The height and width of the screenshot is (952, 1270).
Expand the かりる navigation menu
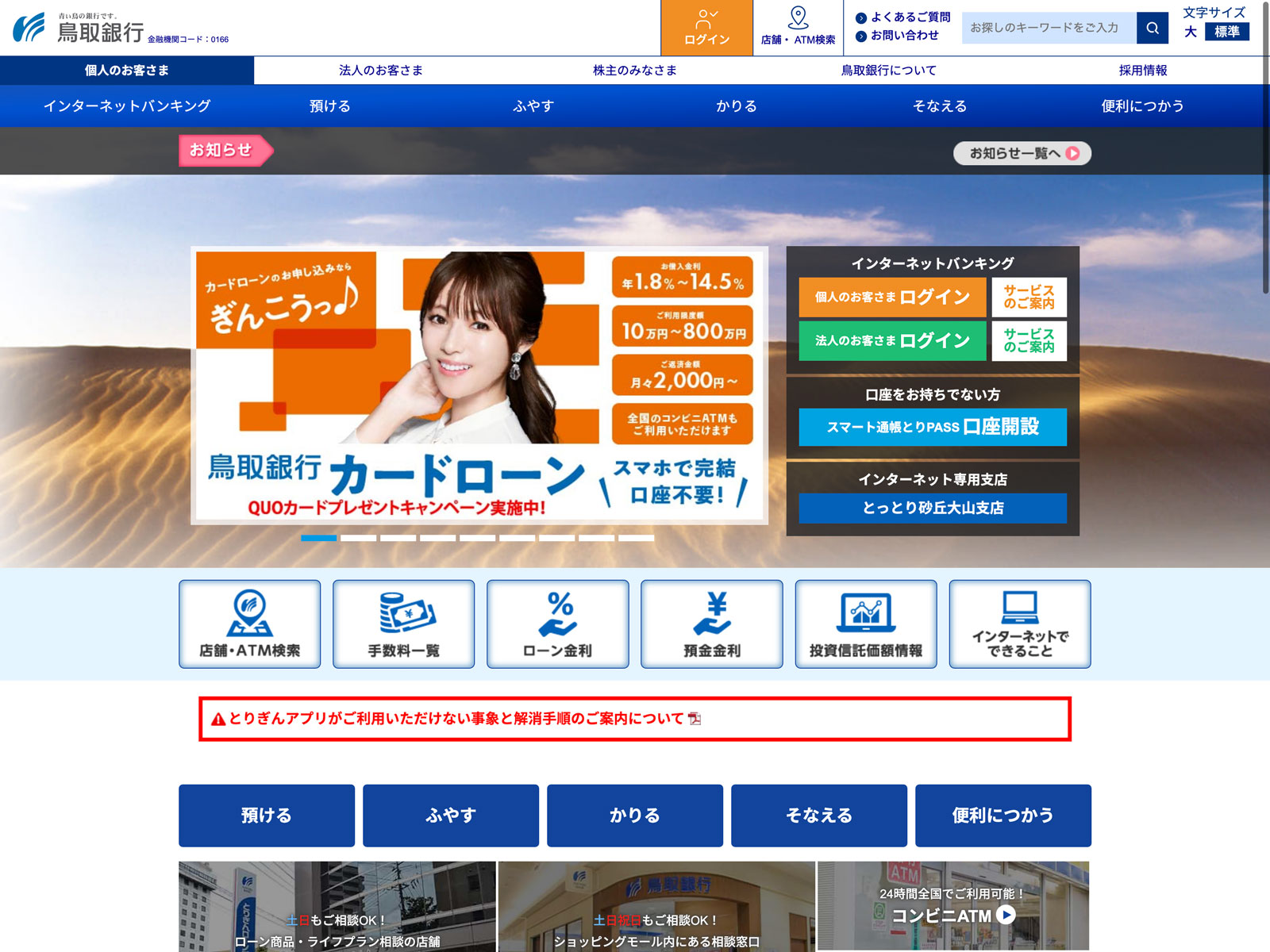click(x=737, y=106)
